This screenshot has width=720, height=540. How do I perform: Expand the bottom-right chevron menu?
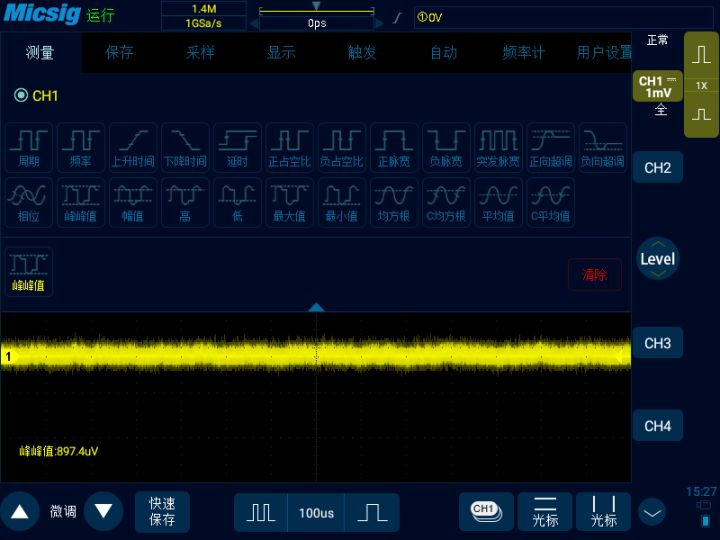652,512
